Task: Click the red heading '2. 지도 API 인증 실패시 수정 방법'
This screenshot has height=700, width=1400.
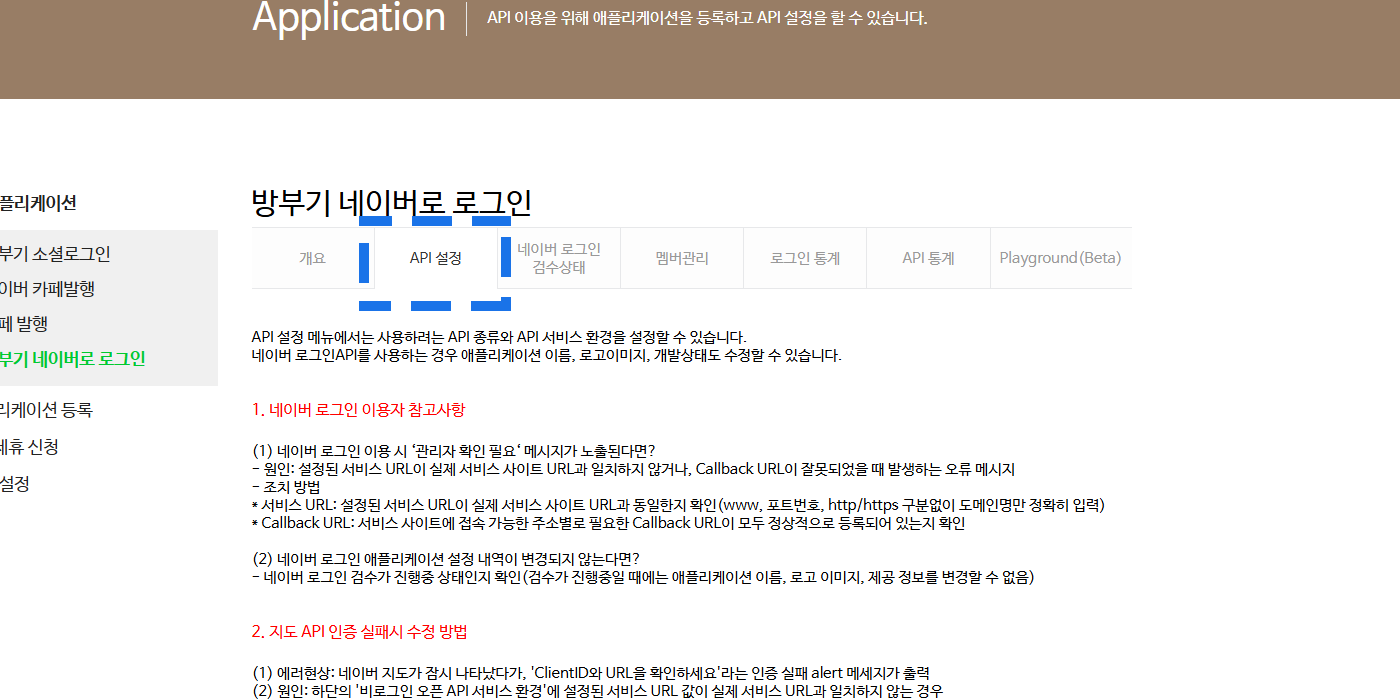Action: (359, 632)
